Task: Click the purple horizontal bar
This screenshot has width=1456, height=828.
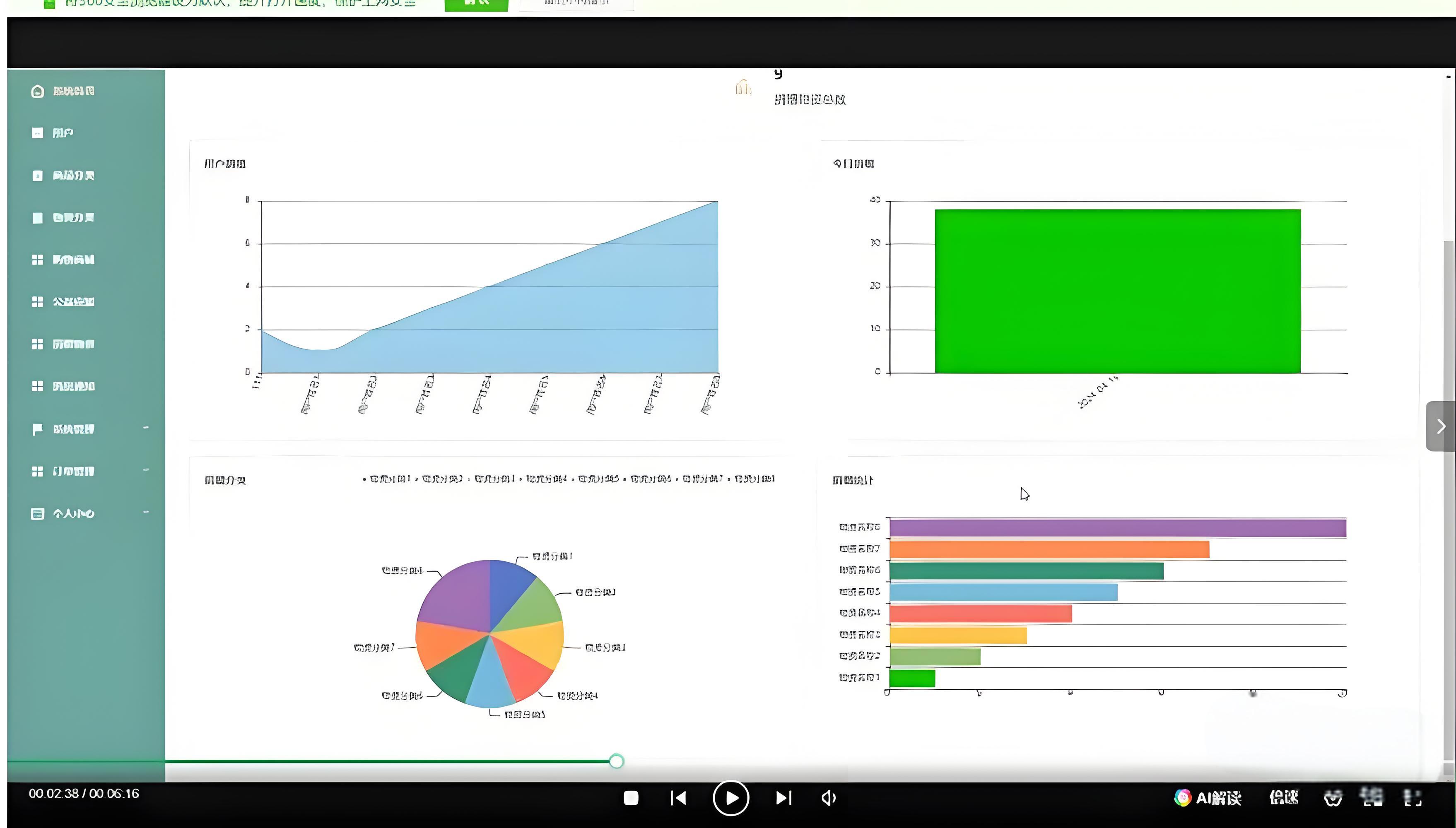Action: (1118, 528)
